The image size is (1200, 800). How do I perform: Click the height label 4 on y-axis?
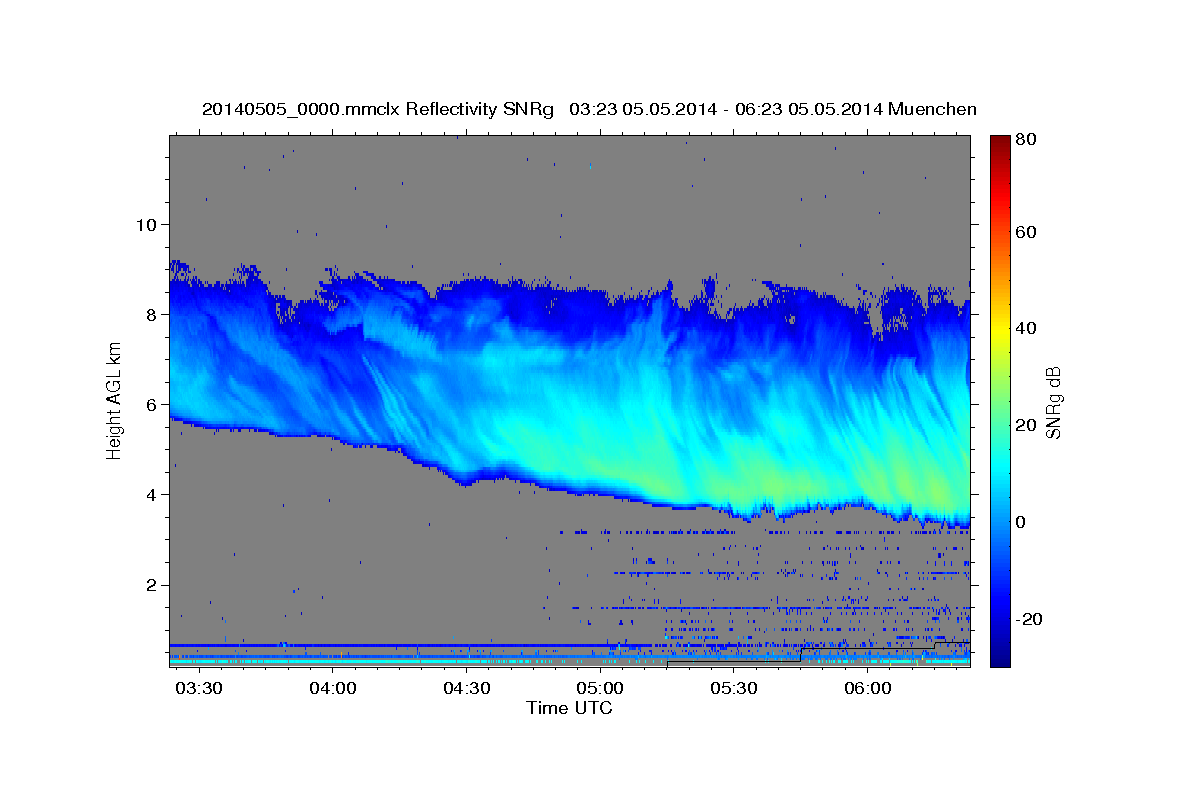click(149, 495)
